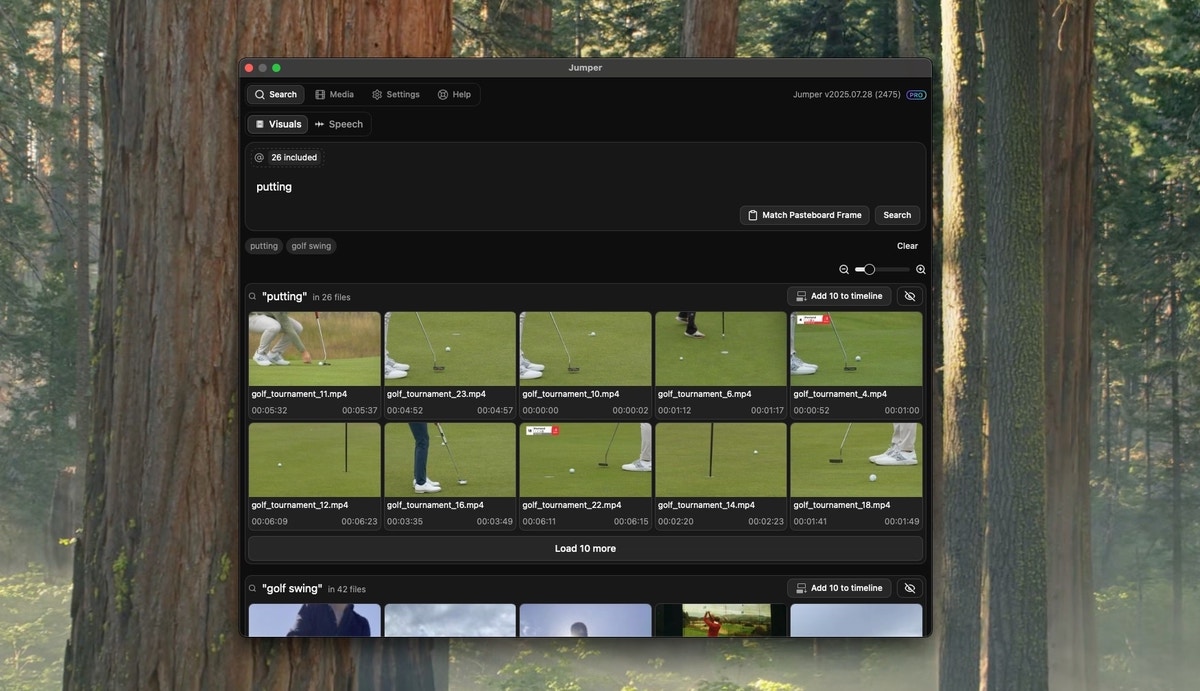Screen dimensions: 1200x691
Task: Click magnifier icon next to "golf swing" heading
Action: click(x=254, y=588)
